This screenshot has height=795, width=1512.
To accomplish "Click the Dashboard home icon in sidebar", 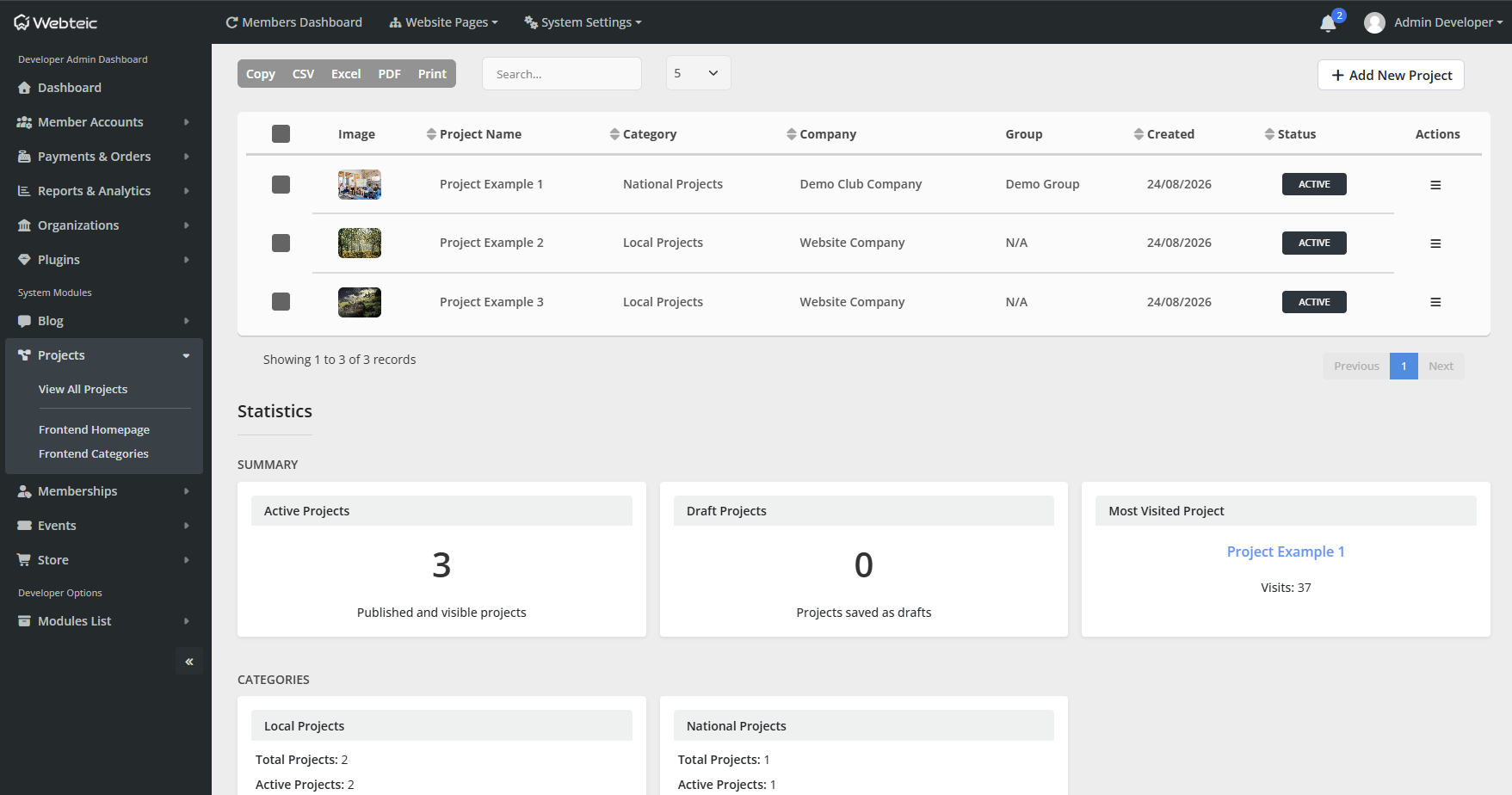I will tap(24, 88).
